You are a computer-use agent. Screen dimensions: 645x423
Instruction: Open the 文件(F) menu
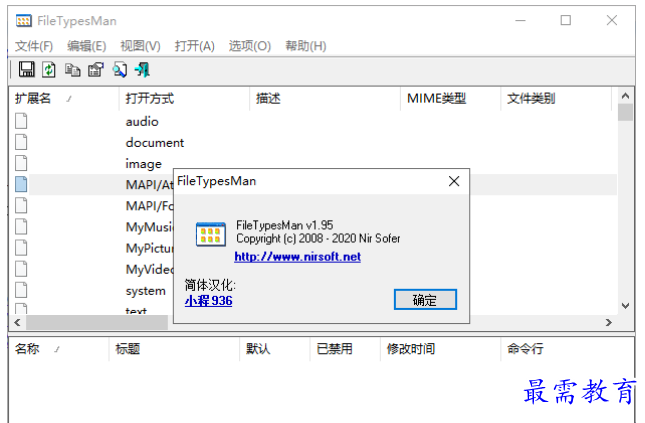point(34,46)
